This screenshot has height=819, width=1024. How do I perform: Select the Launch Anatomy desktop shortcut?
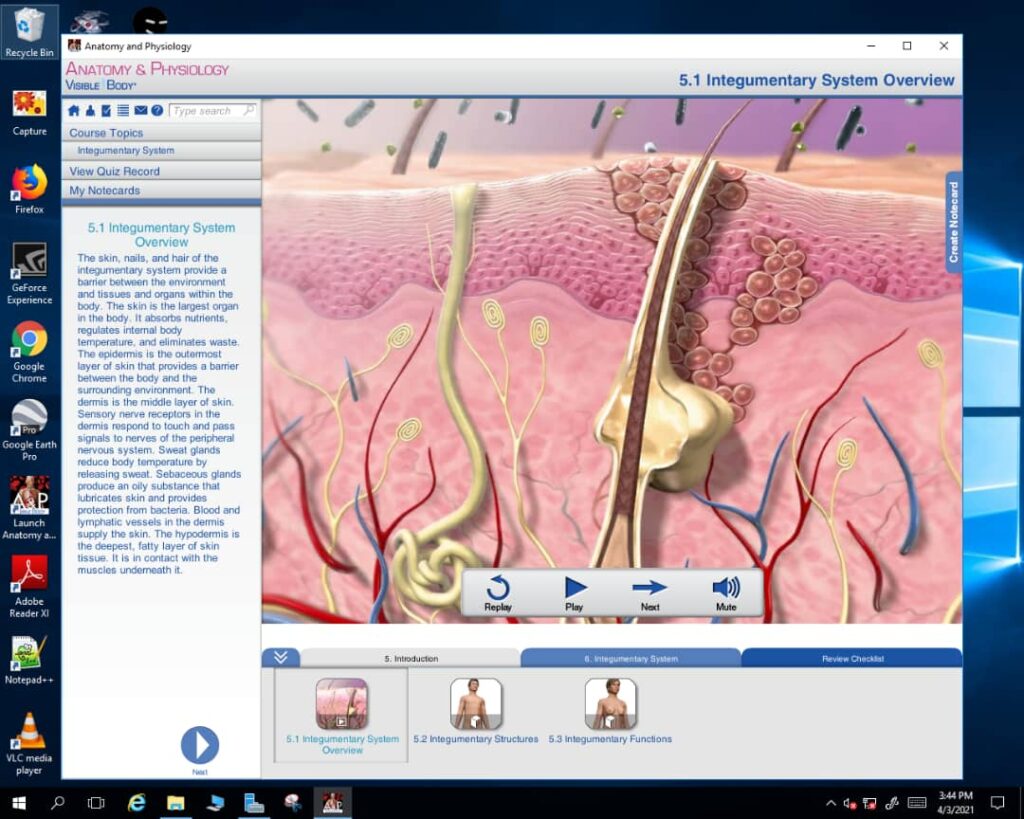tap(29, 509)
